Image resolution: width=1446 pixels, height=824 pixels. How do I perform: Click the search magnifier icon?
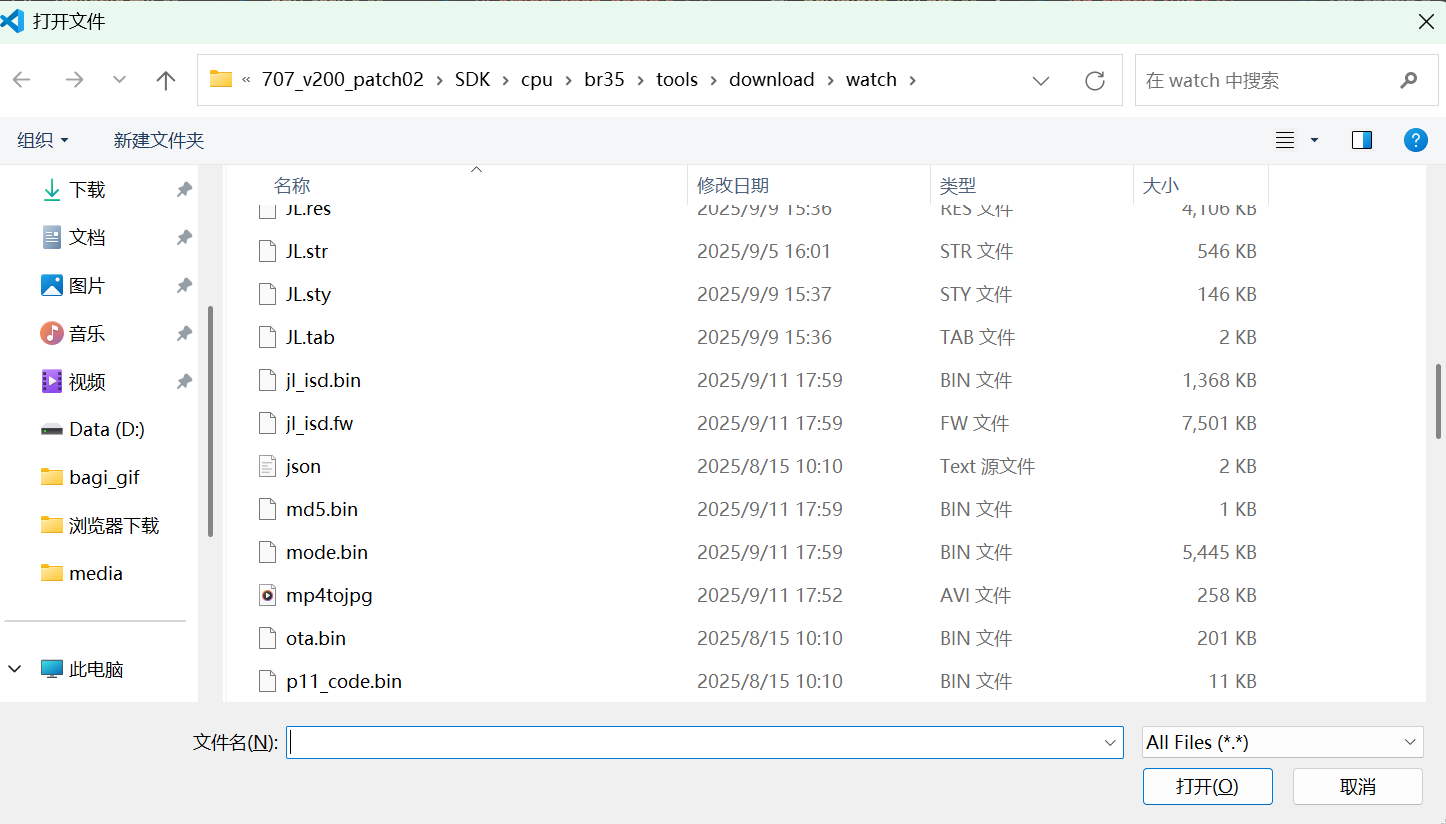tap(1409, 80)
